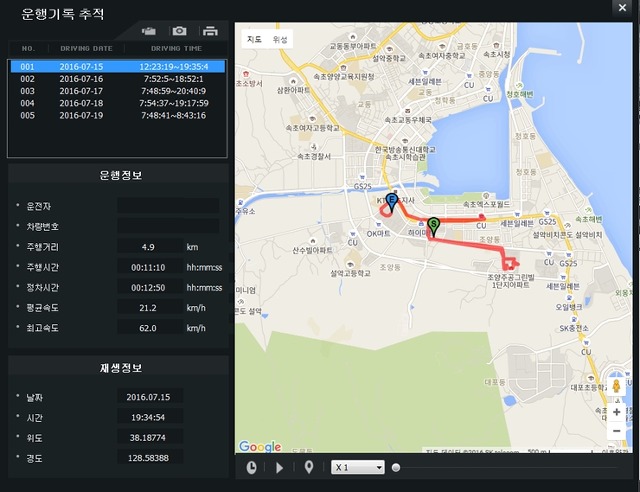
Task: Click the 설악고등학교 map label
Action: [x=350, y=273]
